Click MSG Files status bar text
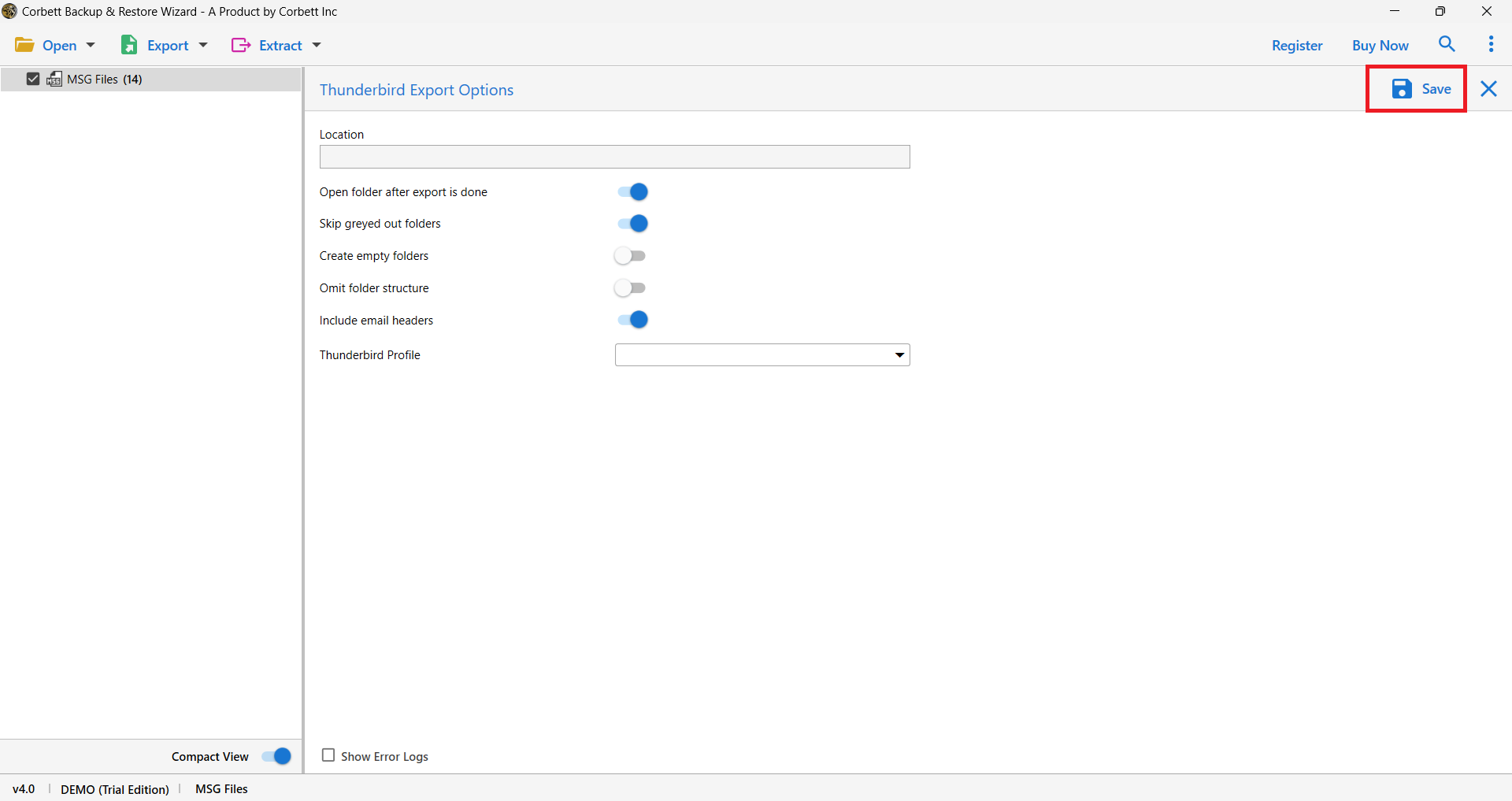Screen dimensions: 1512x801 221,788
